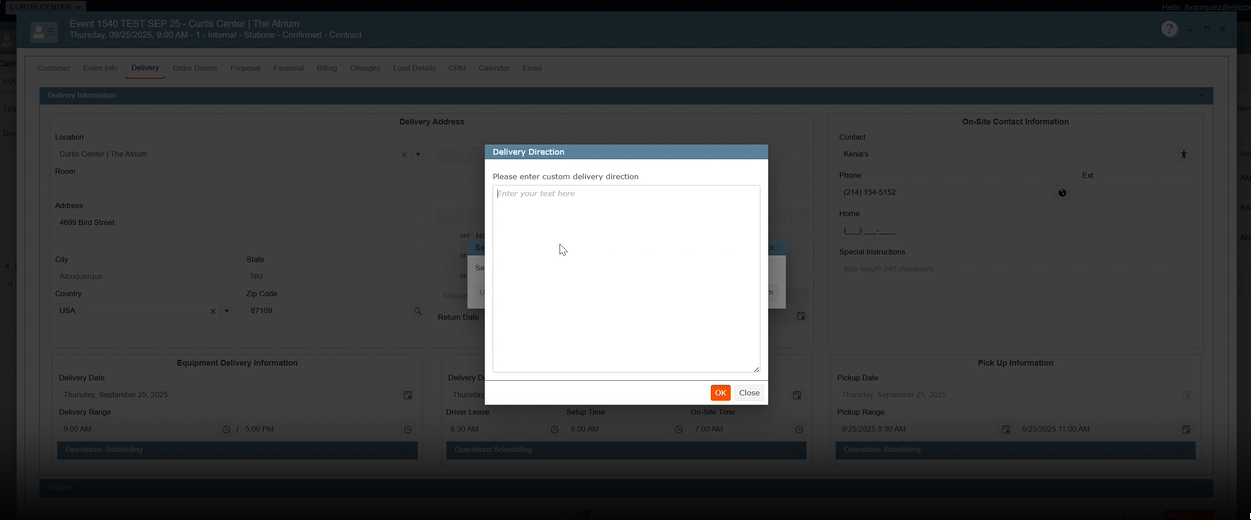The width and height of the screenshot is (1251, 520).
Task: Click the clock icon for On-Site Time
Action: tap(799, 430)
